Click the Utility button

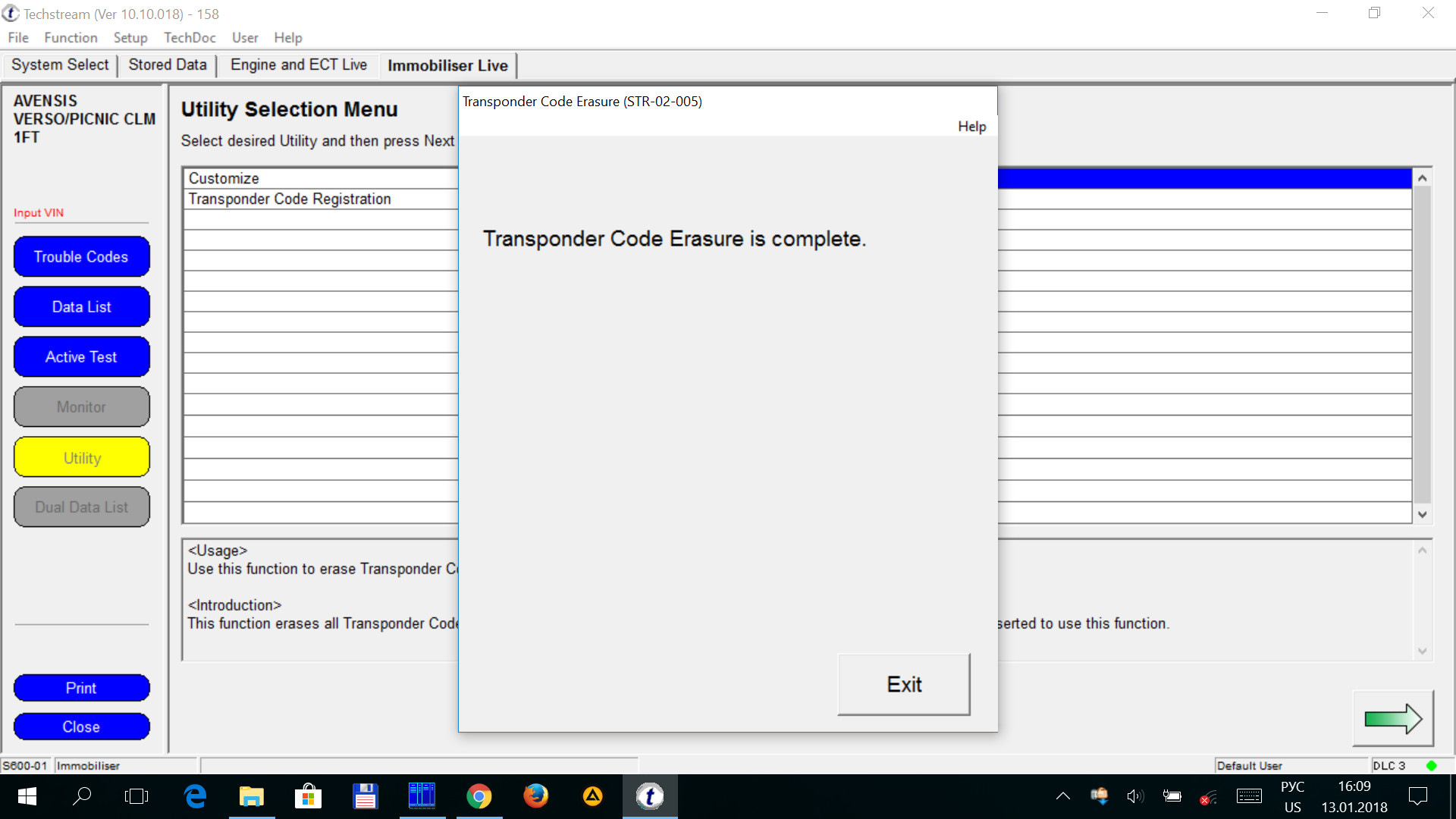[81, 457]
